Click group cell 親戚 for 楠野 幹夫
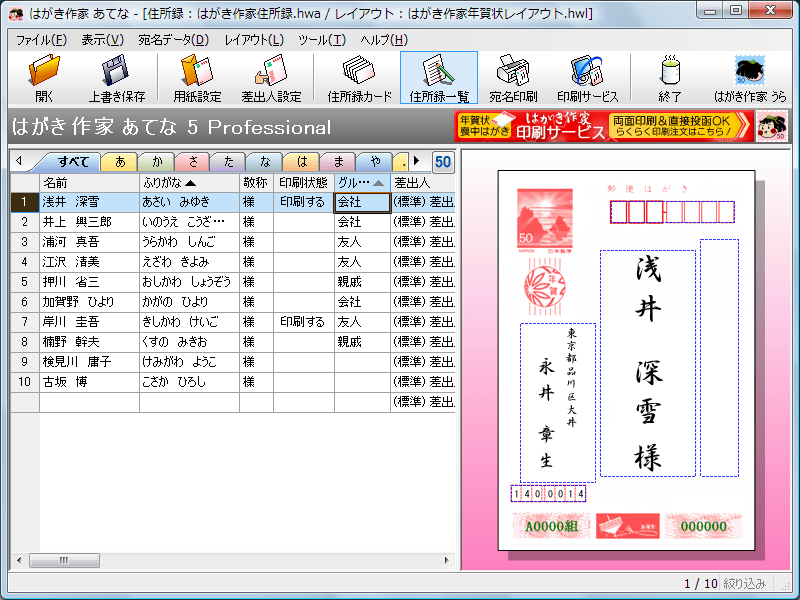This screenshot has width=800, height=600. click(x=362, y=342)
